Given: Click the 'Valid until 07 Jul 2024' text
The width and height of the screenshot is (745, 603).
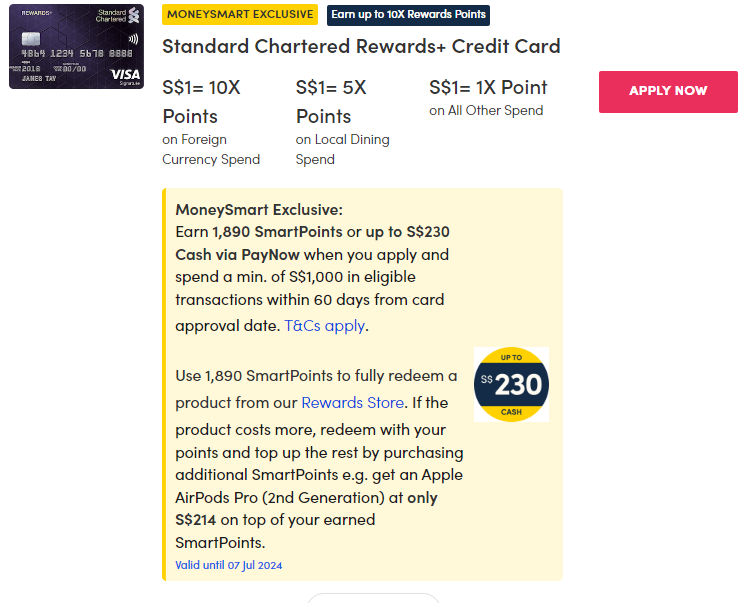Looking at the screenshot, I should pyautogui.click(x=229, y=566).
